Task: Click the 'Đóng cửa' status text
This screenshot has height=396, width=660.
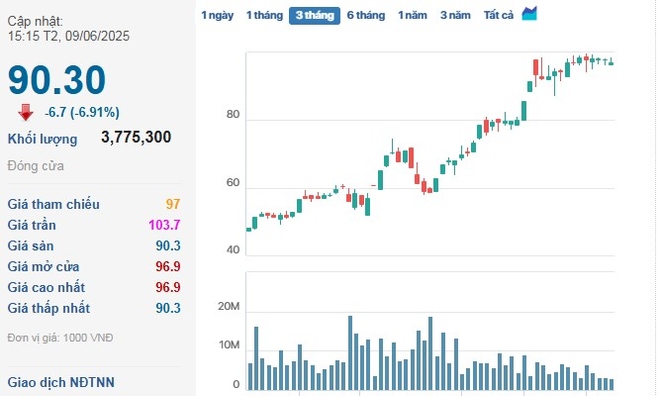Action: coord(36,166)
